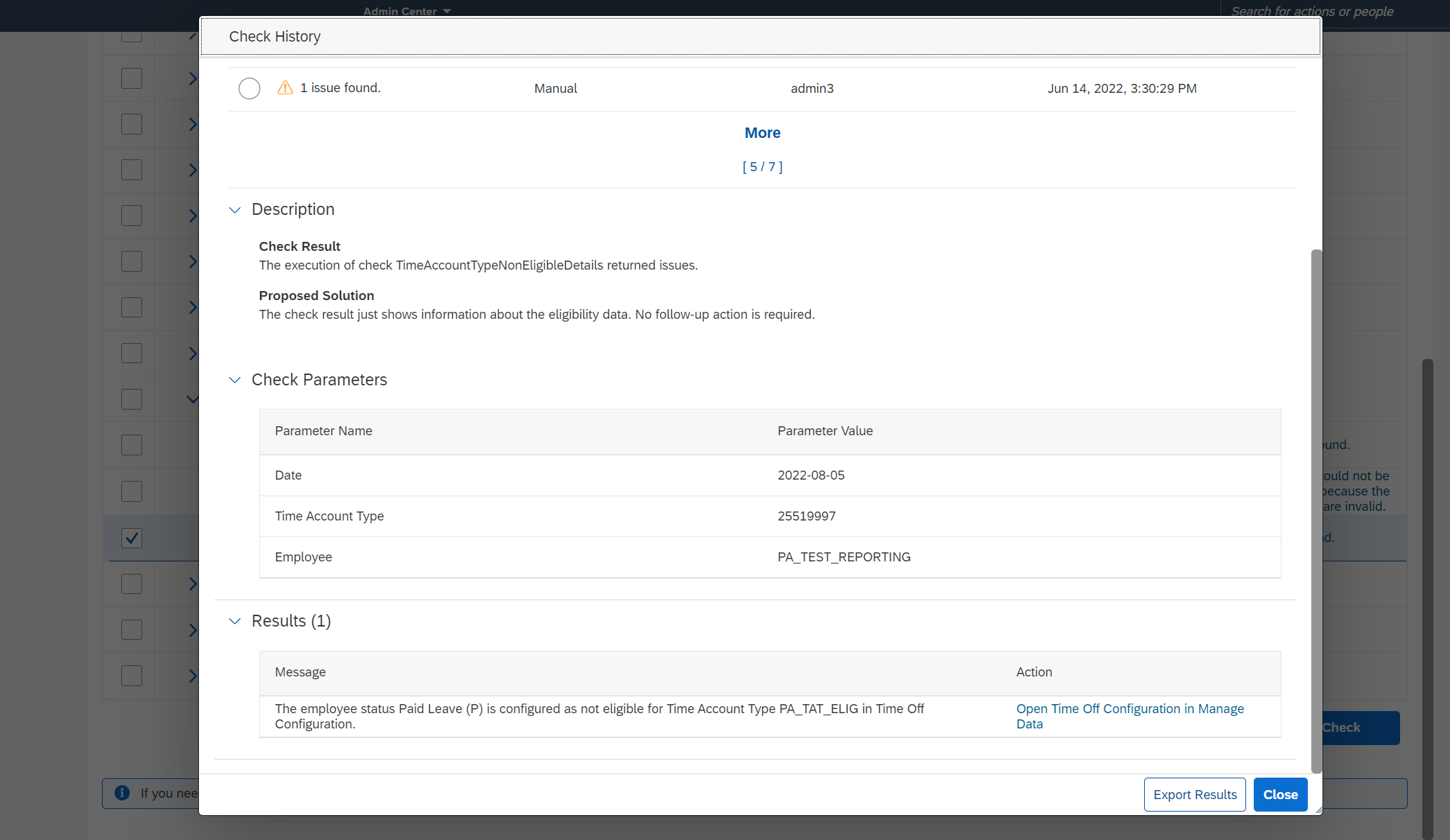Image resolution: width=1450 pixels, height=840 pixels.
Task: Click the warning icon next to 1 issue found
Action: tap(285, 87)
